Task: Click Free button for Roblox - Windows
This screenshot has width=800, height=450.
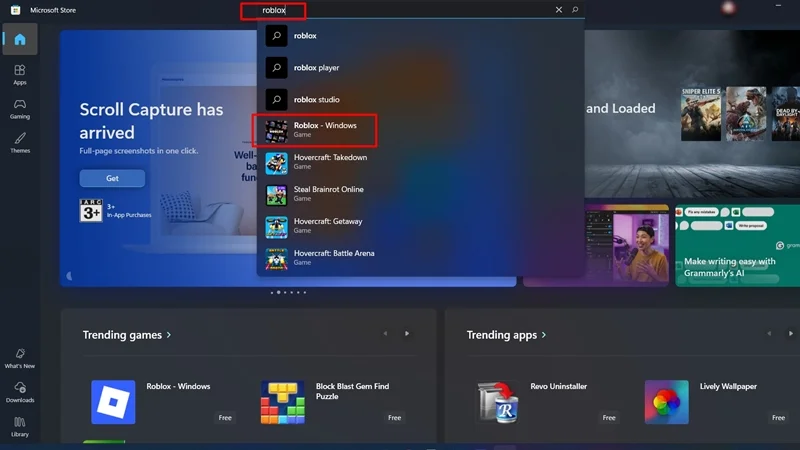Action: (225, 417)
